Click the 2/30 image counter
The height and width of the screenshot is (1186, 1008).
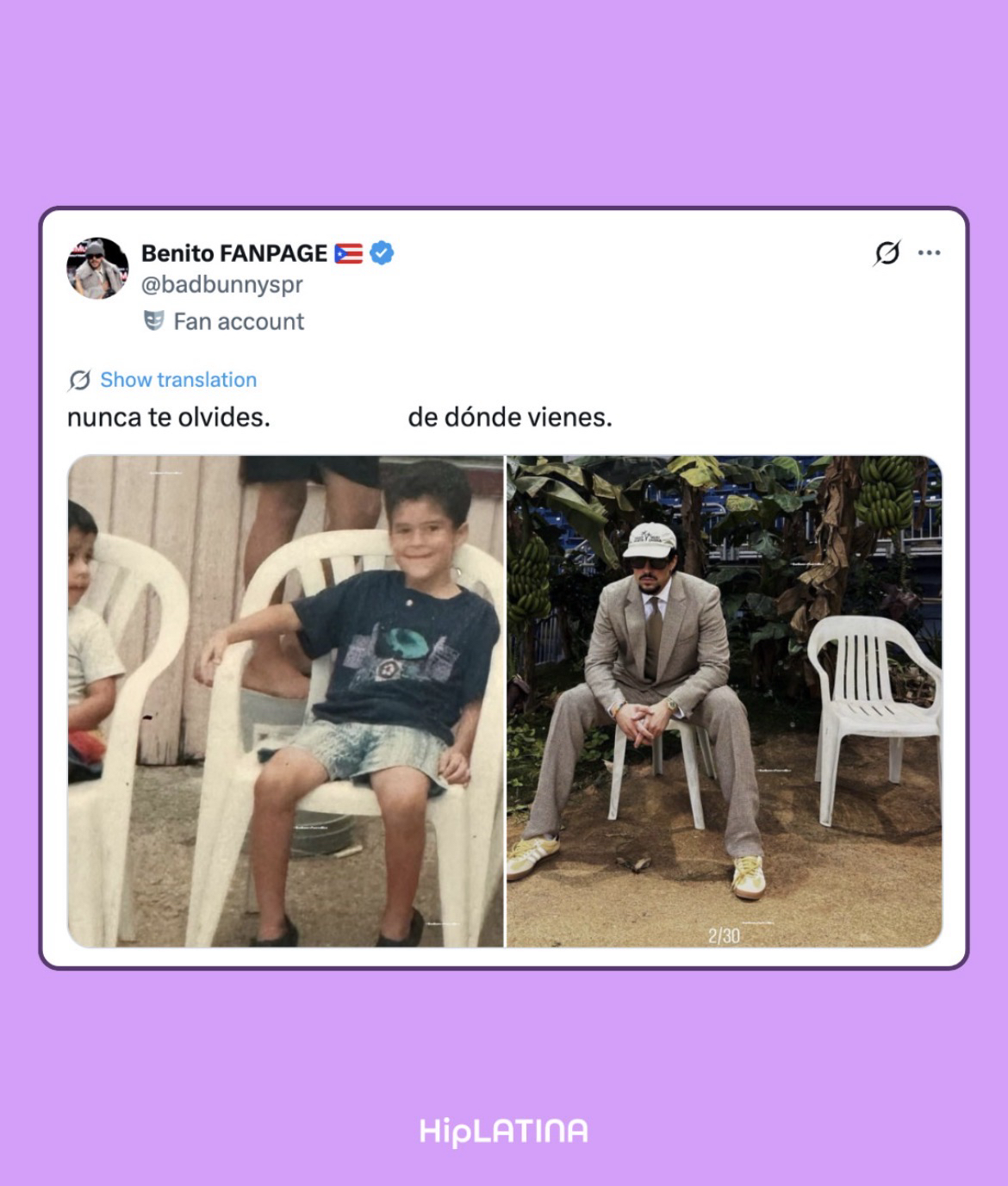click(724, 935)
